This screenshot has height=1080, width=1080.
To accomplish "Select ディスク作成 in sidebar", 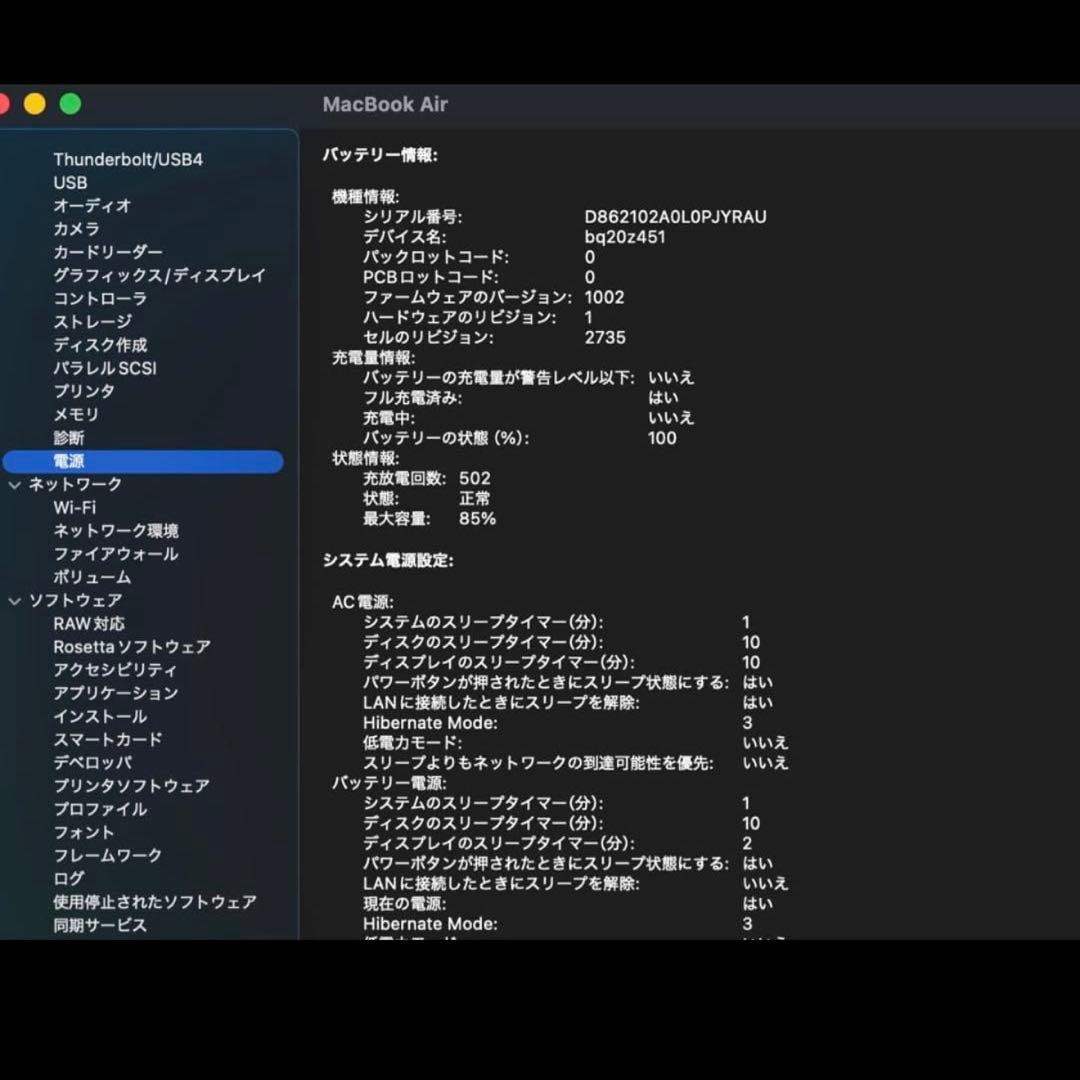I will pos(101,345).
